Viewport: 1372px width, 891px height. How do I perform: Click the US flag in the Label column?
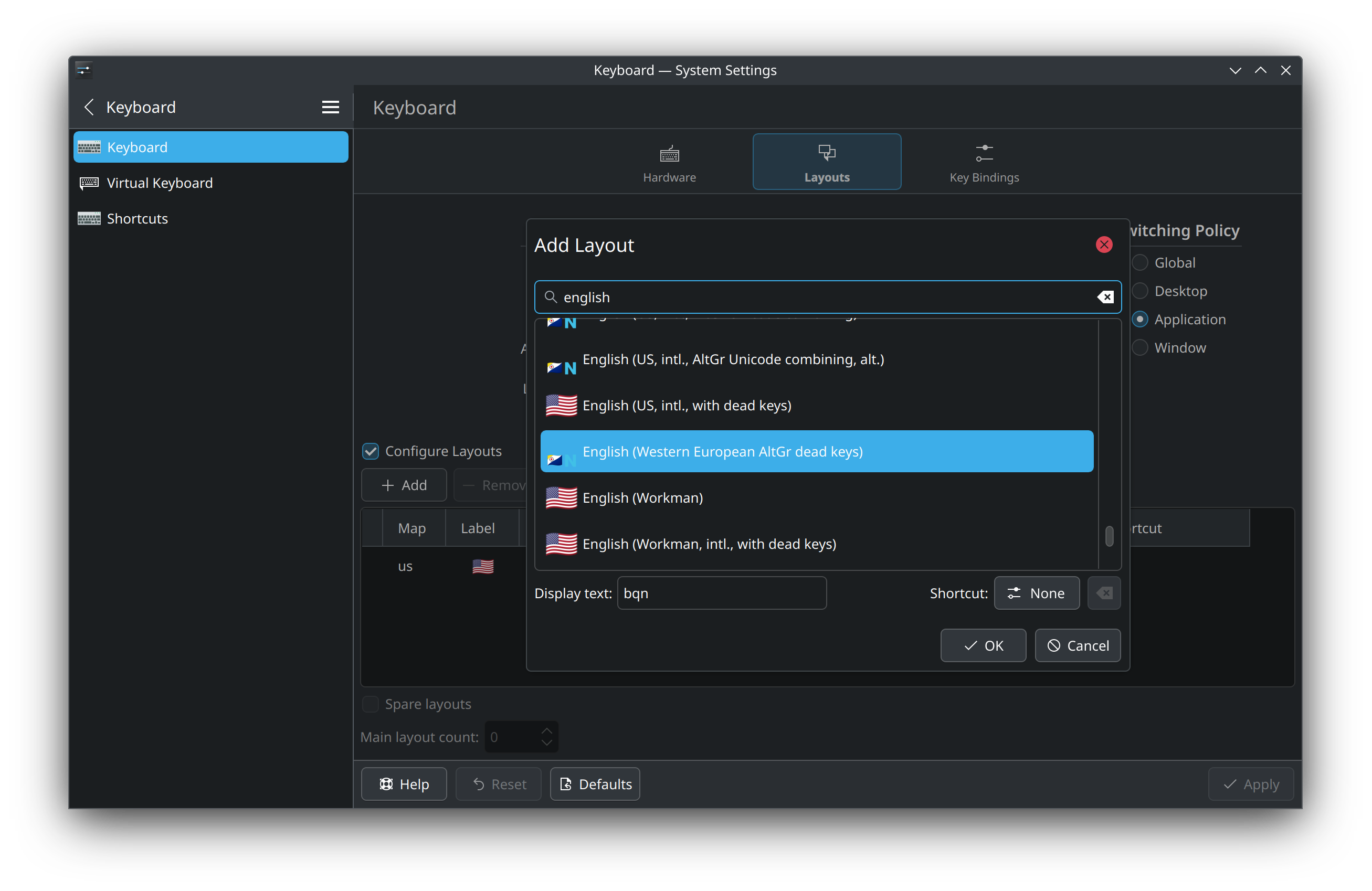pos(482,567)
